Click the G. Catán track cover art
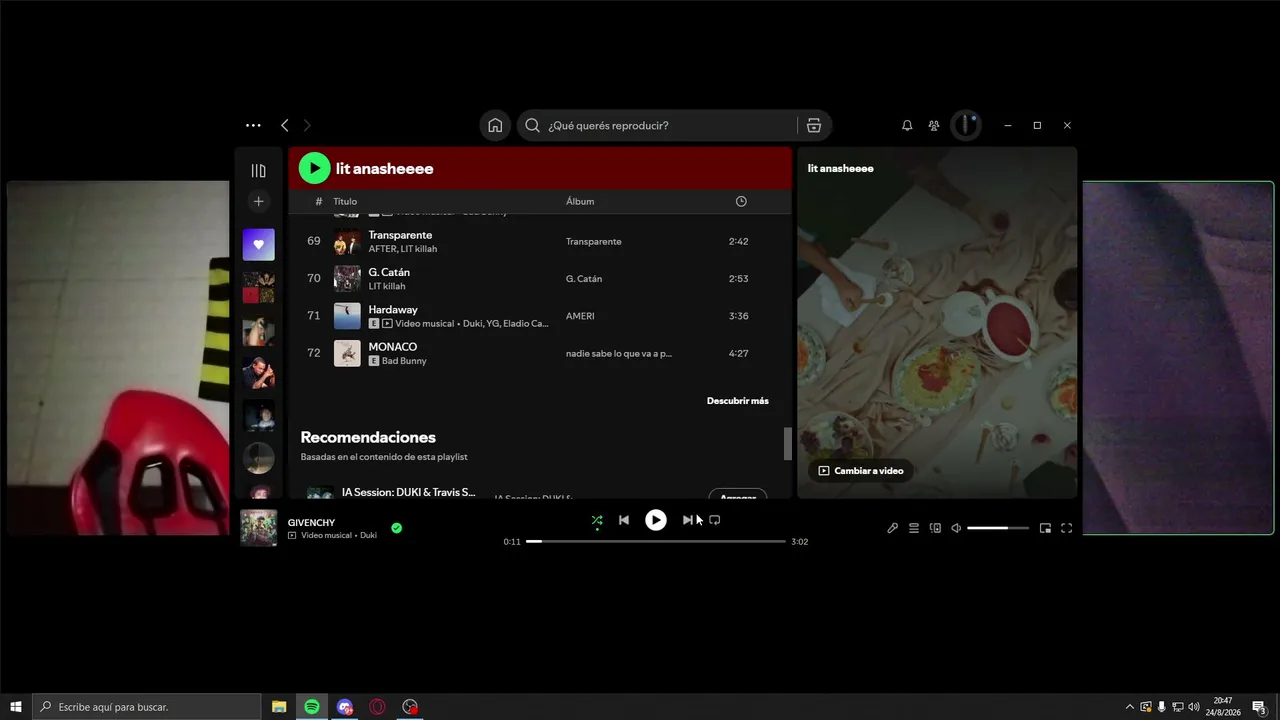 click(x=347, y=278)
